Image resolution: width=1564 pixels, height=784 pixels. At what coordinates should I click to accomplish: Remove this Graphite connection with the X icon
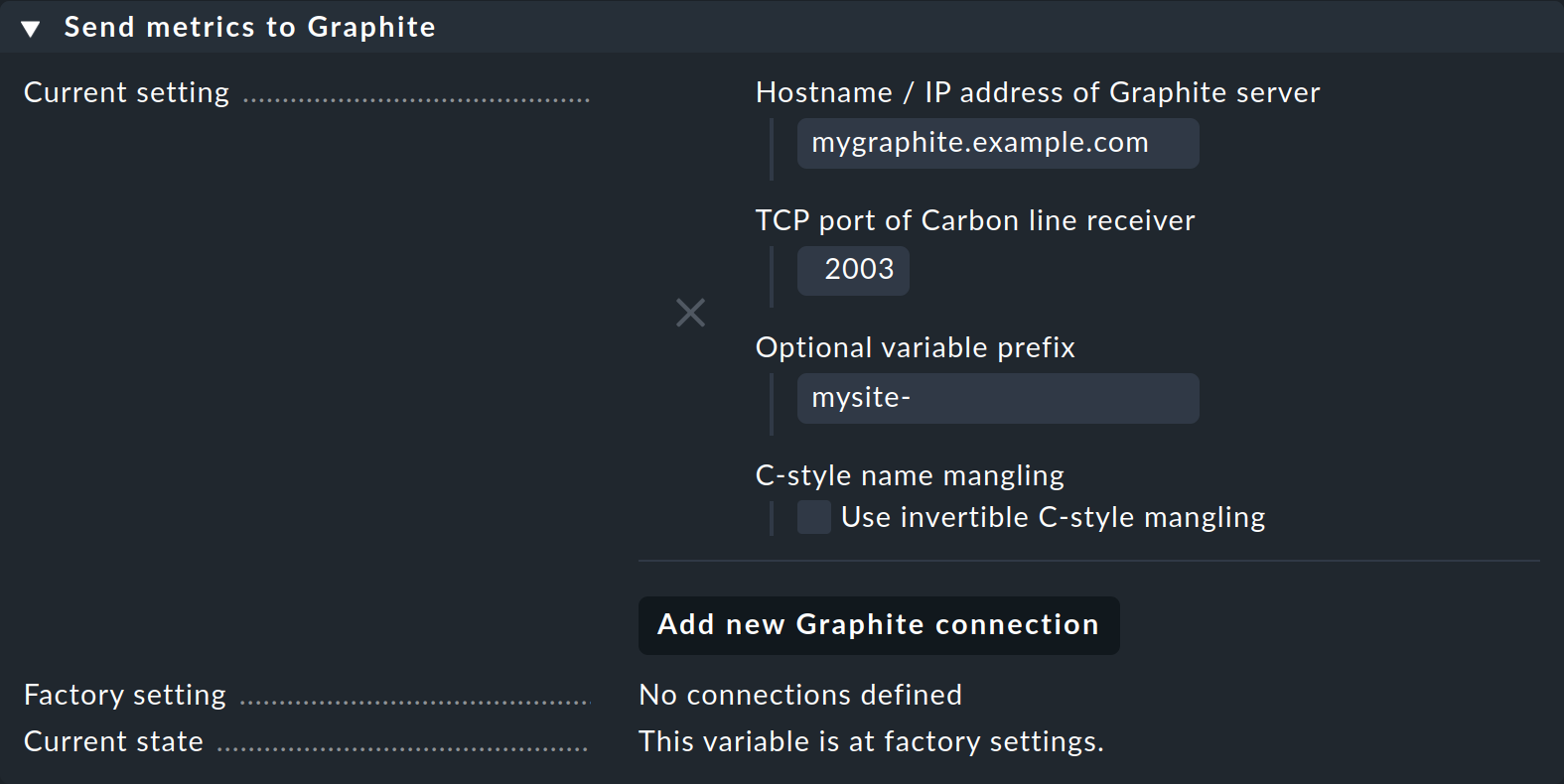[x=690, y=313]
